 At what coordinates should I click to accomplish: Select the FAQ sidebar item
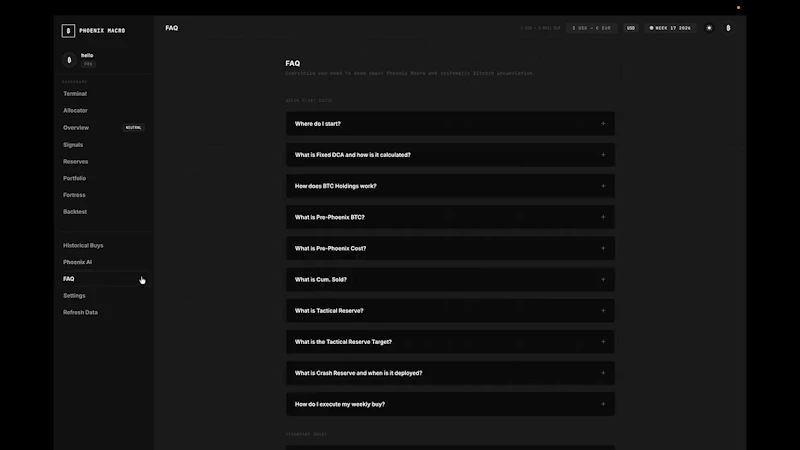tap(104, 279)
